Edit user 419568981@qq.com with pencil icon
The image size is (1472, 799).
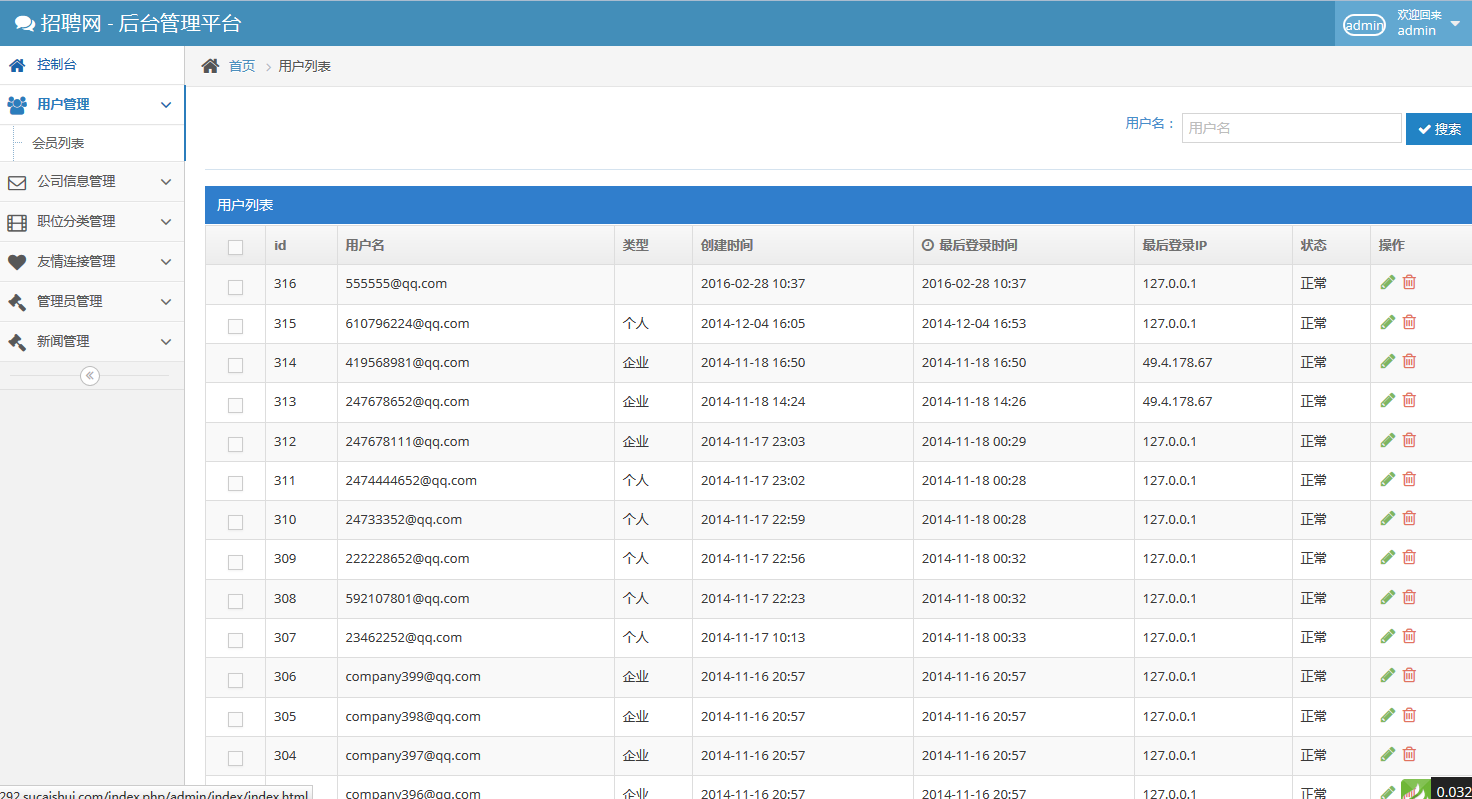[x=1387, y=361]
